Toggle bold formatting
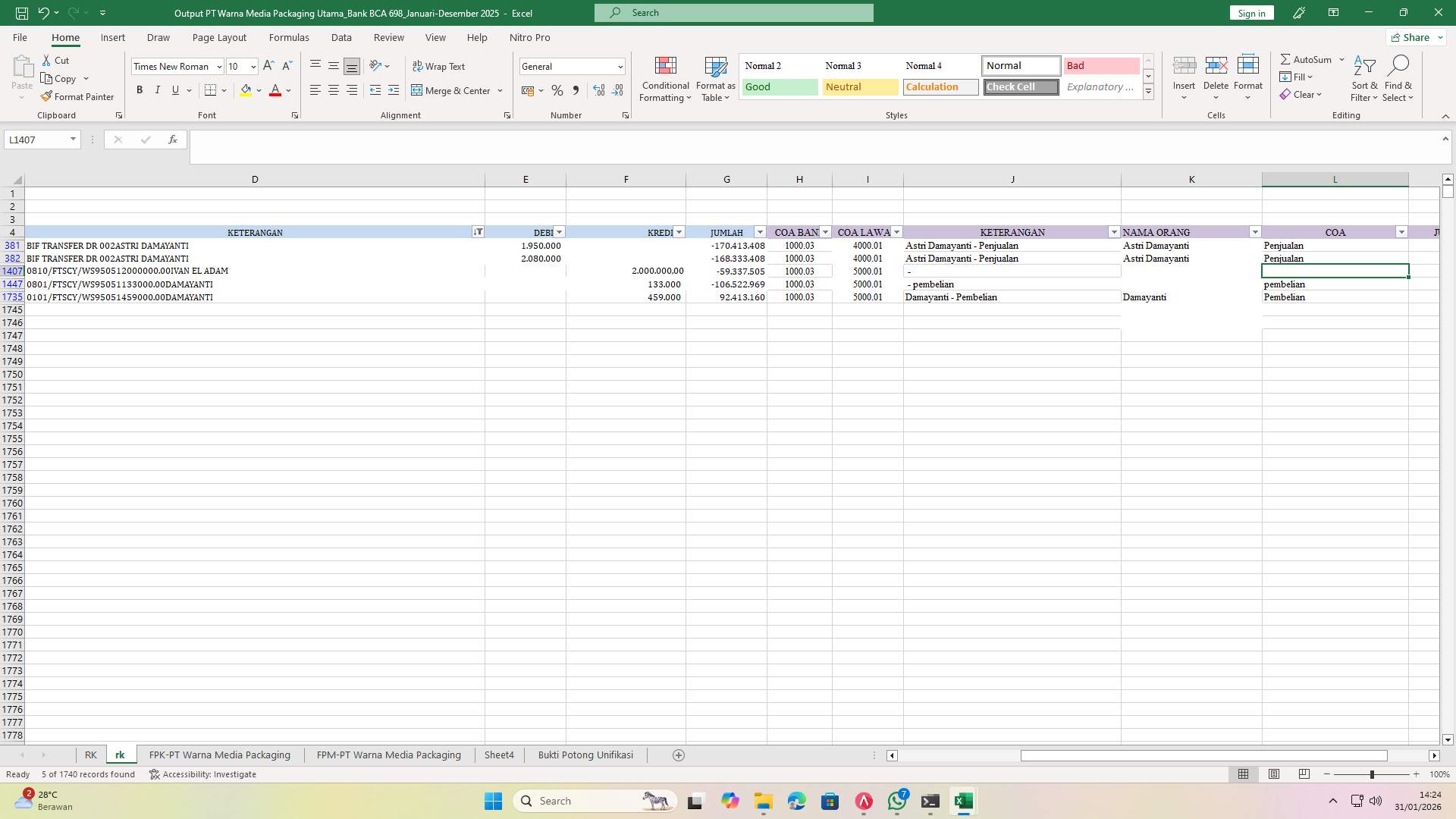Image resolution: width=1456 pixels, height=819 pixels. [x=140, y=89]
